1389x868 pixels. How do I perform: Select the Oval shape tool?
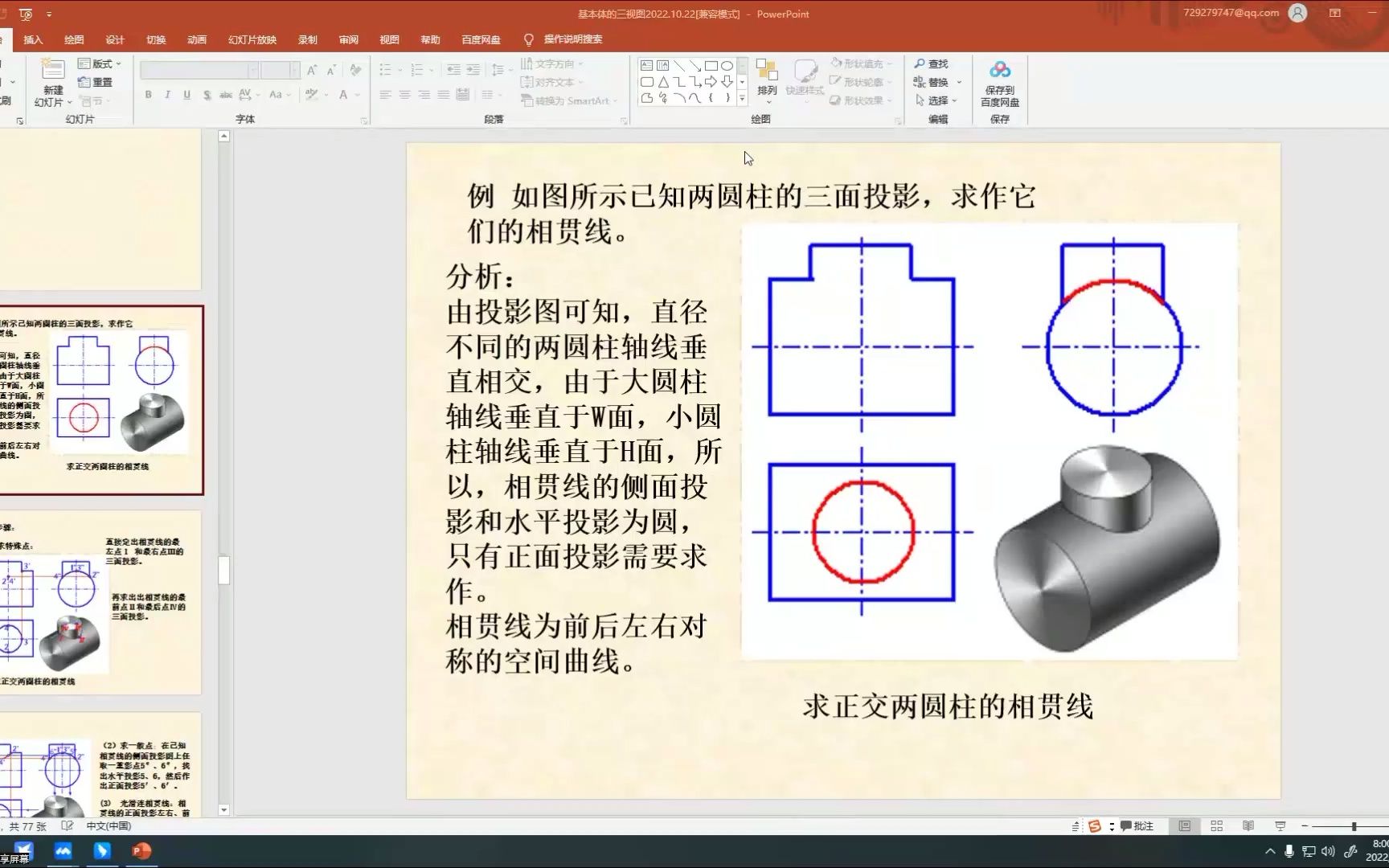pos(727,66)
